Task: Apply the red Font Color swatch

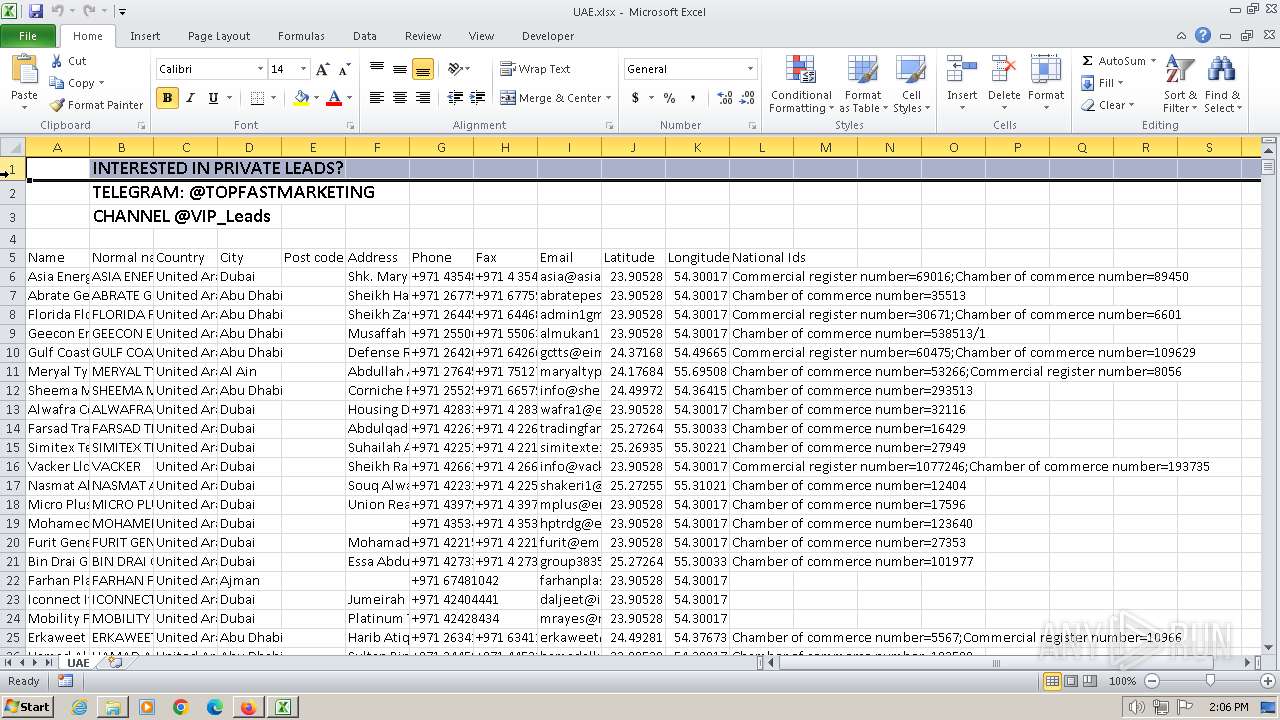Action: 333,98
